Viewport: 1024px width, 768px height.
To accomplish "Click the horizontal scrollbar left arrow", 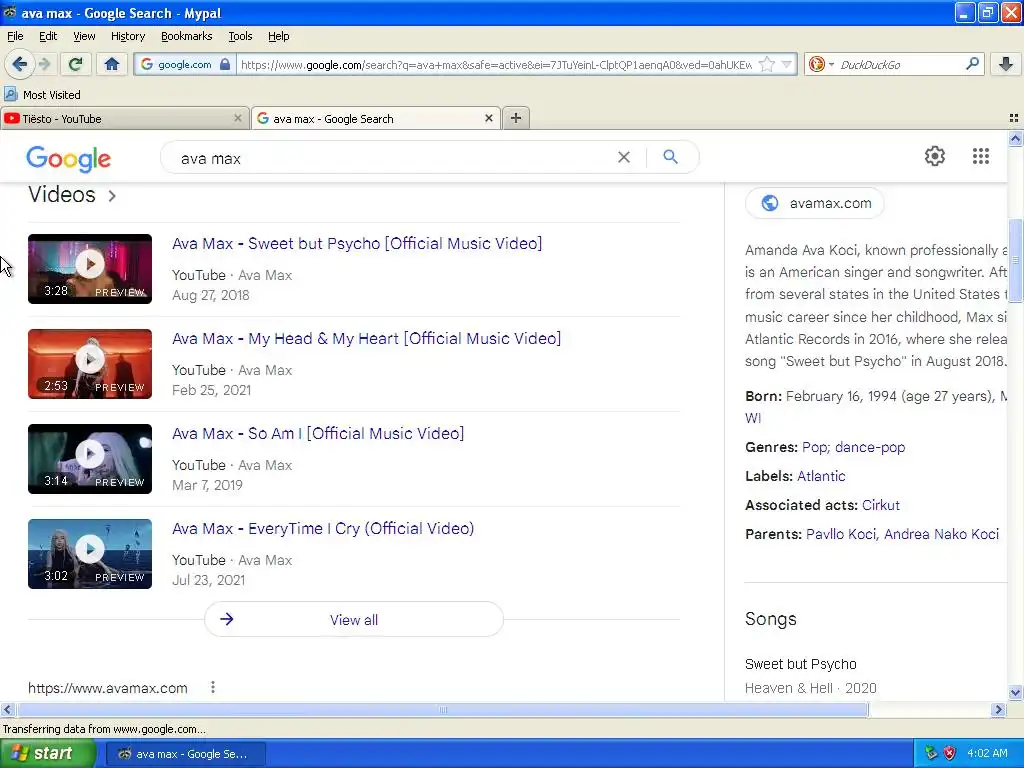I will coord(7,709).
